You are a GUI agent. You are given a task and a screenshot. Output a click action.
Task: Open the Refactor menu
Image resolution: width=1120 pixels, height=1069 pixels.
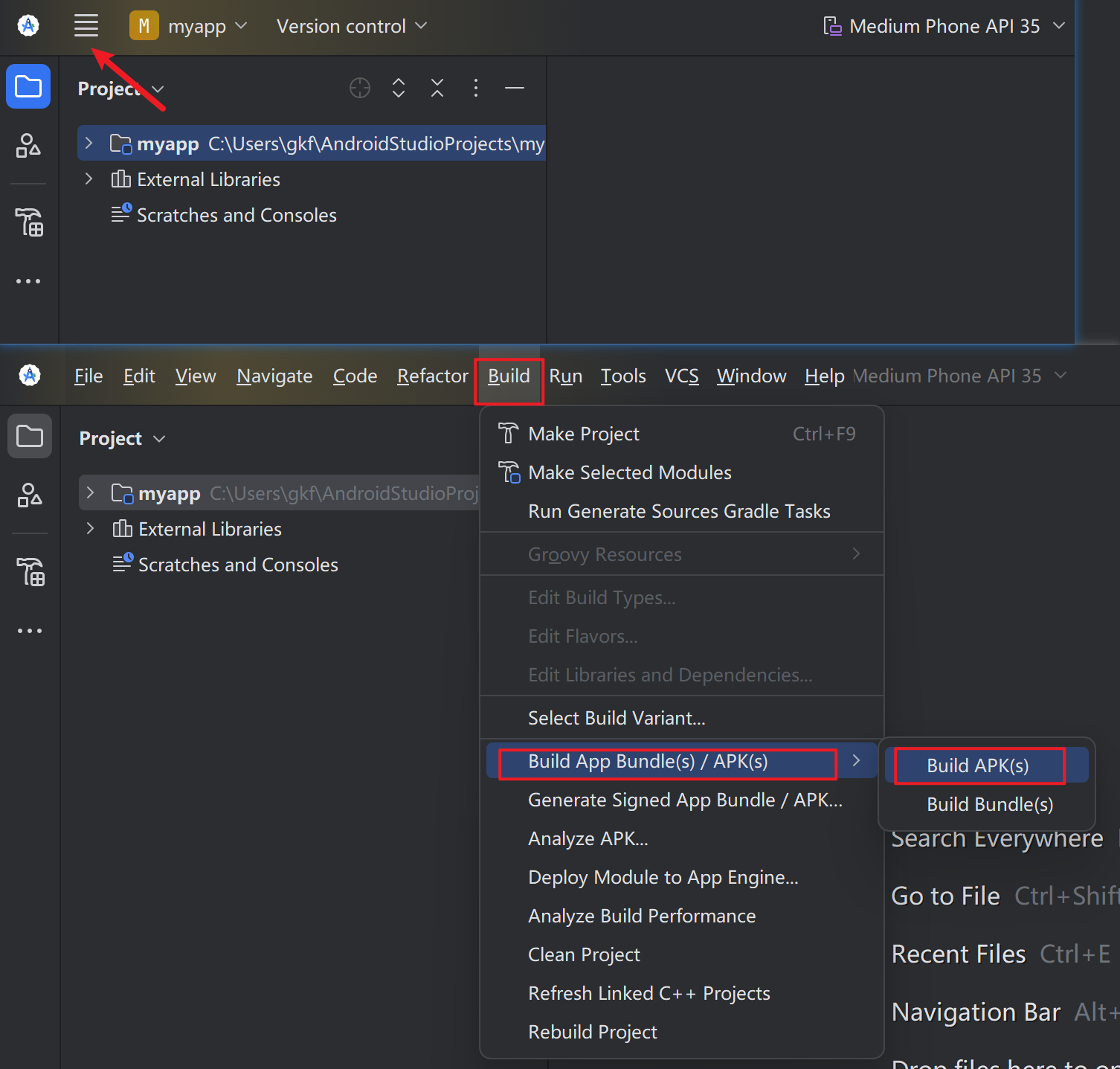433,376
